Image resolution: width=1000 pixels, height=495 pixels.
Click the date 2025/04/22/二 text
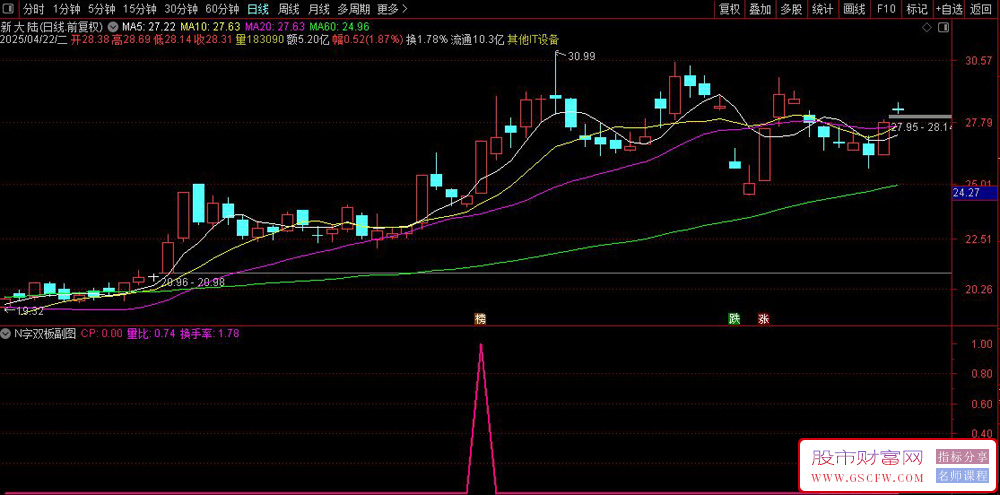pyautogui.click(x=34, y=40)
